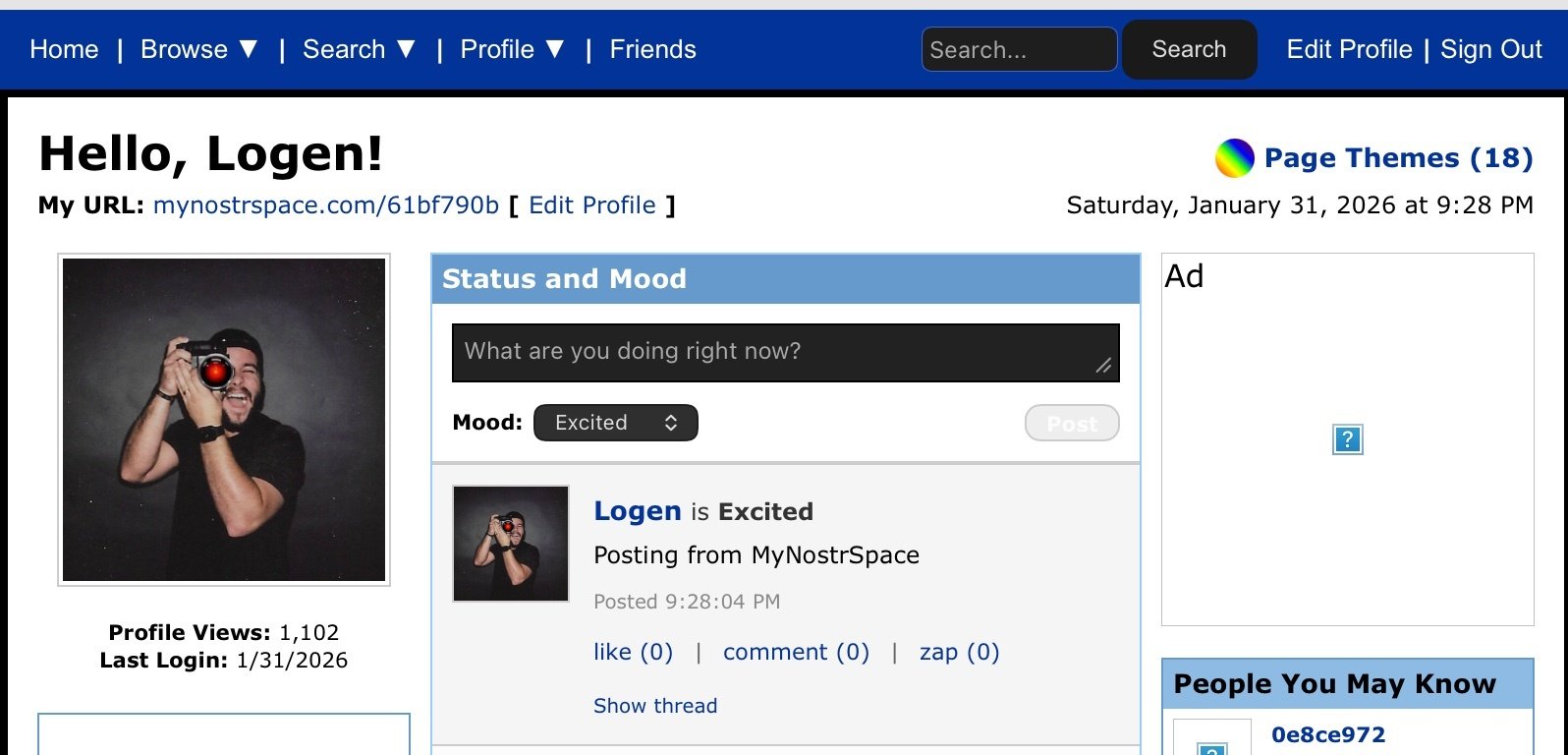Click into the Search... text field
The height and width of the screenshot is (755, 1568).
(x=1019, y=49)
